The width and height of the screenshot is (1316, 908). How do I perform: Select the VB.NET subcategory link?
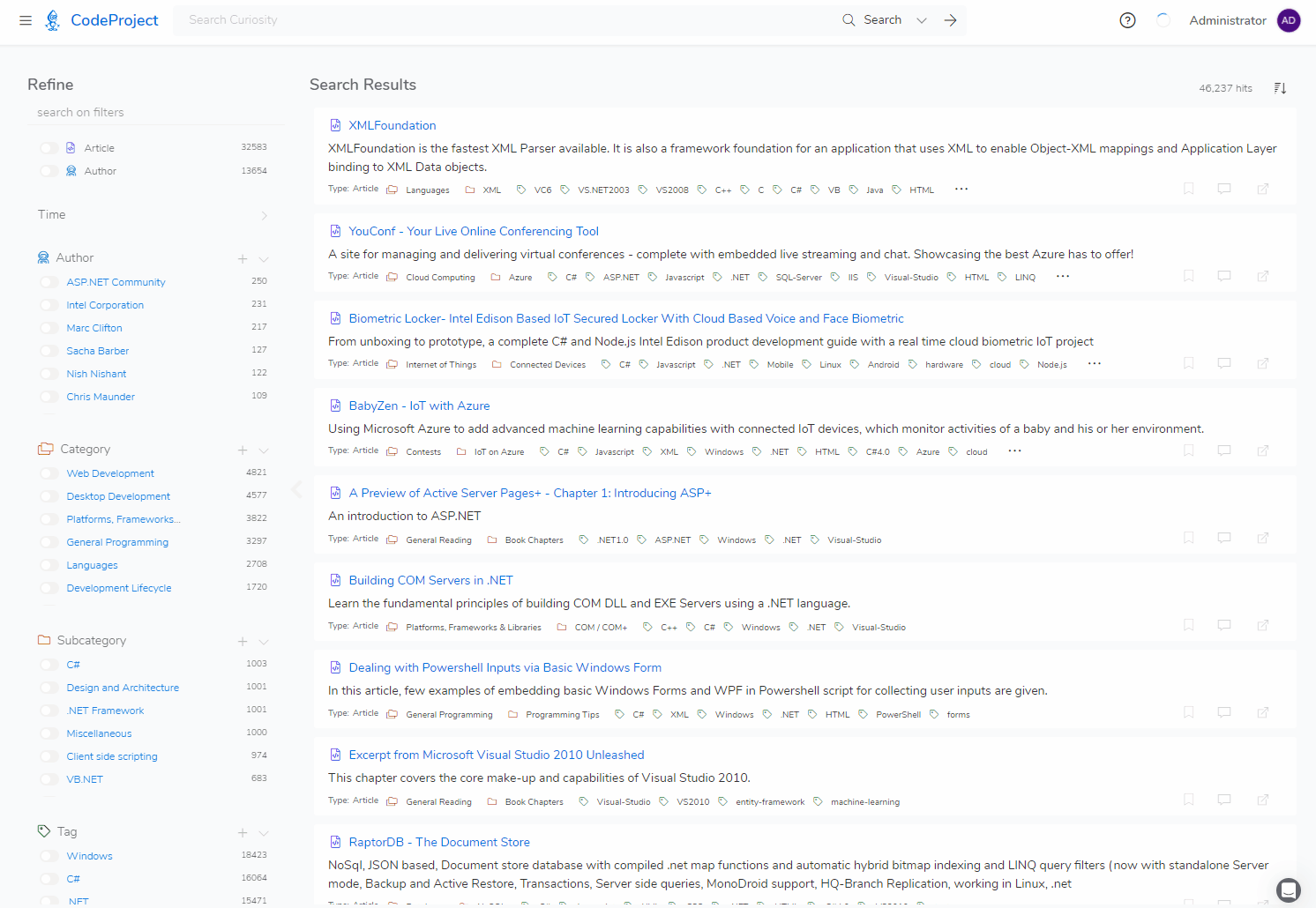coord(85,779)
